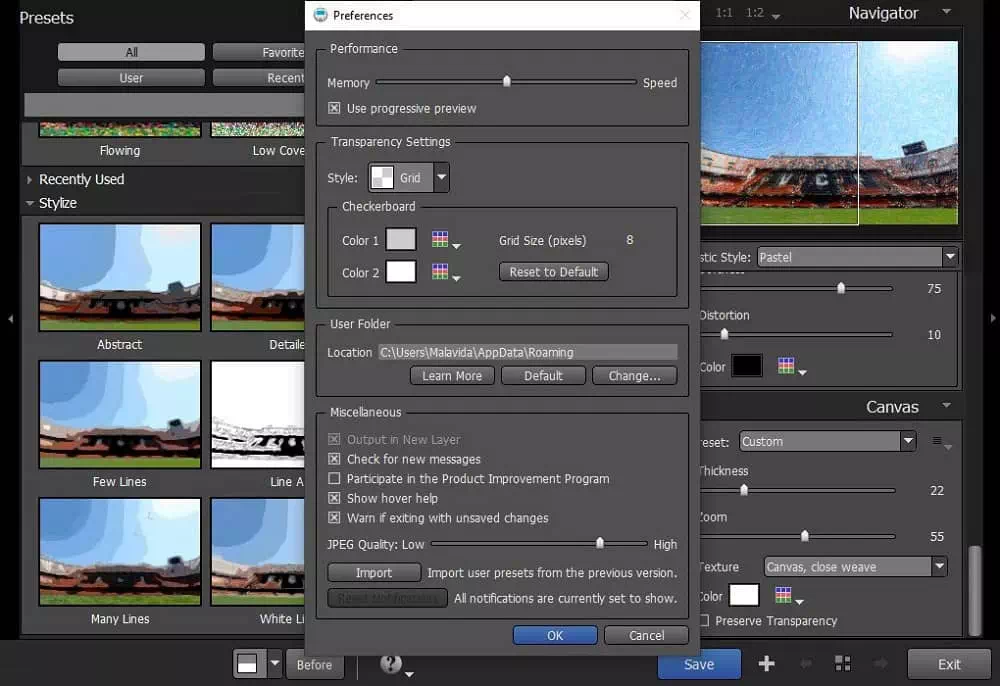The width and height of the screenshot is (1000, 686).
Task: Click Reset to Default button
Action: tap(554, 272)
